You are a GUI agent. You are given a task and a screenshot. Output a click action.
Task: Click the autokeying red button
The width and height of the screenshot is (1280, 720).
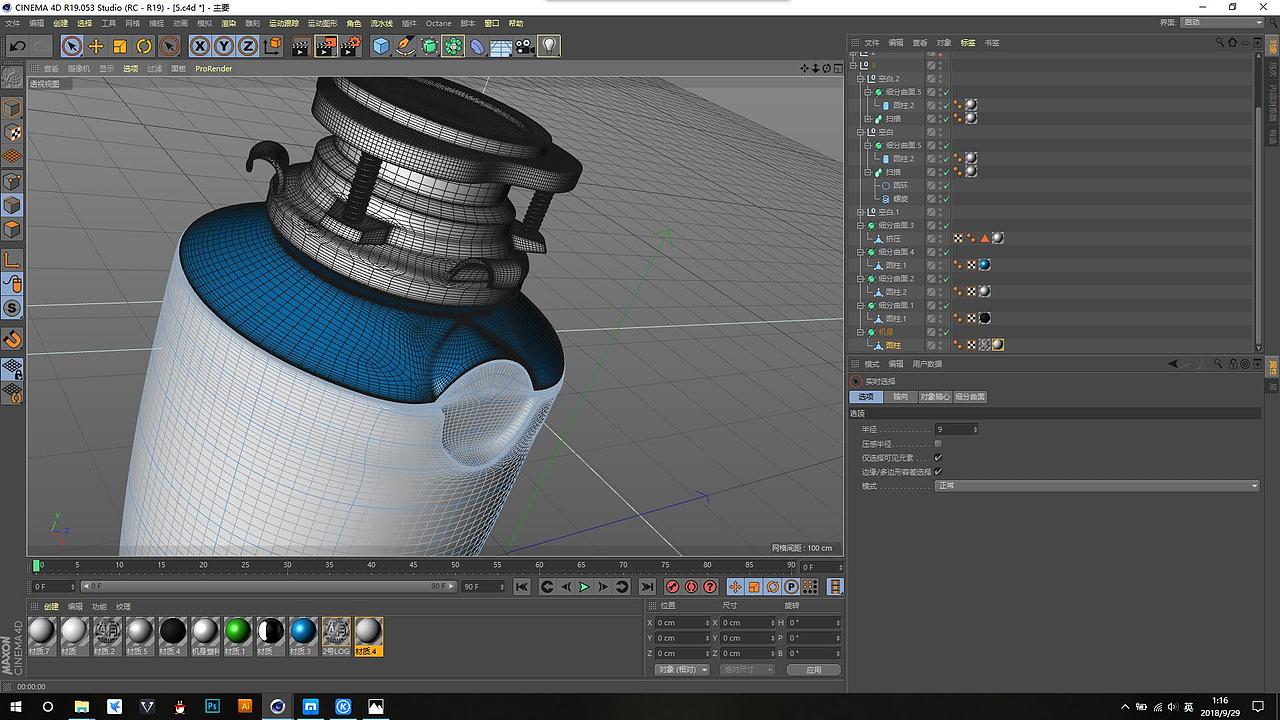pyautogui.click(x=691, y=587)
